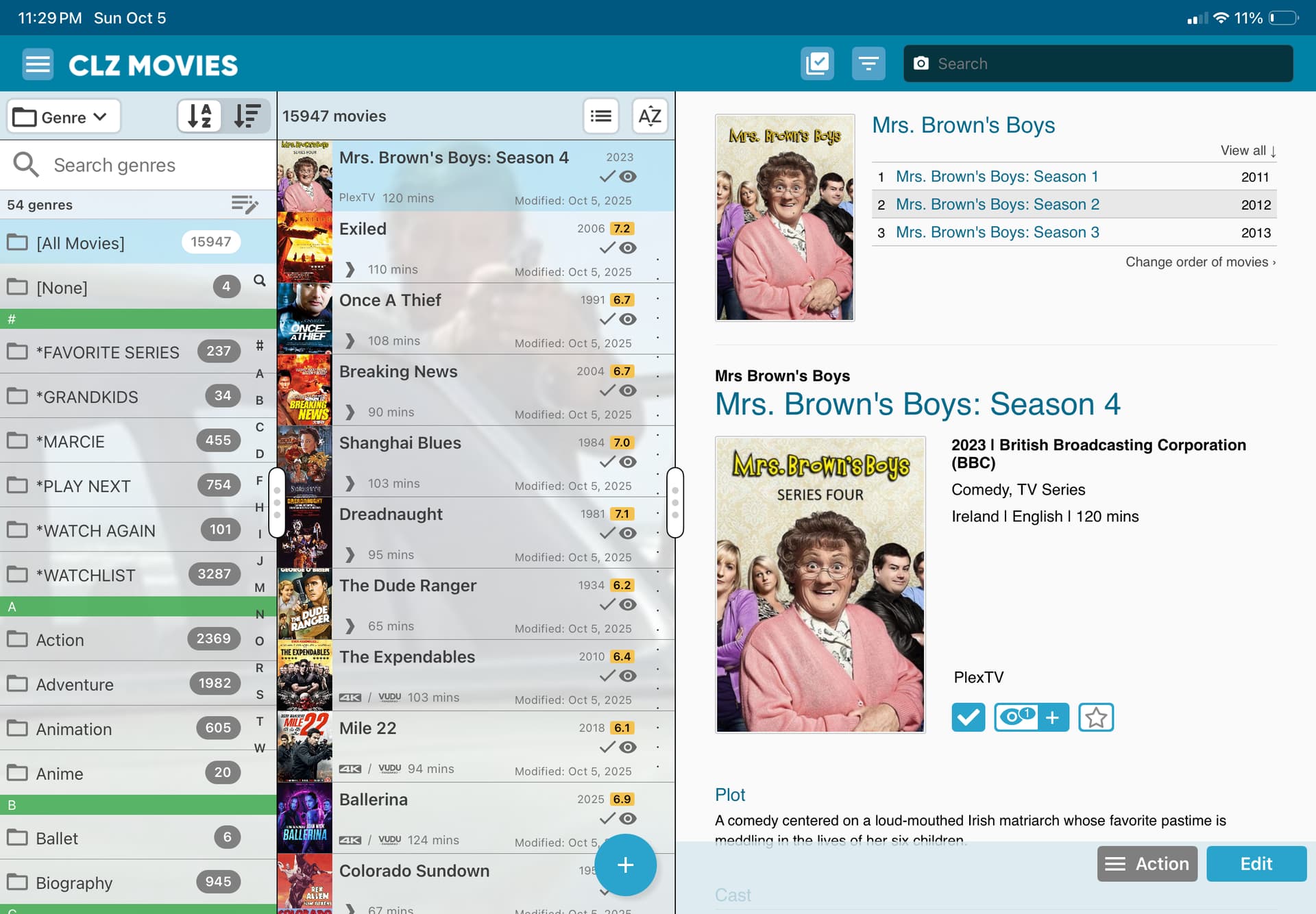The image size is (1316, 914).
Task: Toggle the genre A-Z sort button
Action: coord(199,116)
